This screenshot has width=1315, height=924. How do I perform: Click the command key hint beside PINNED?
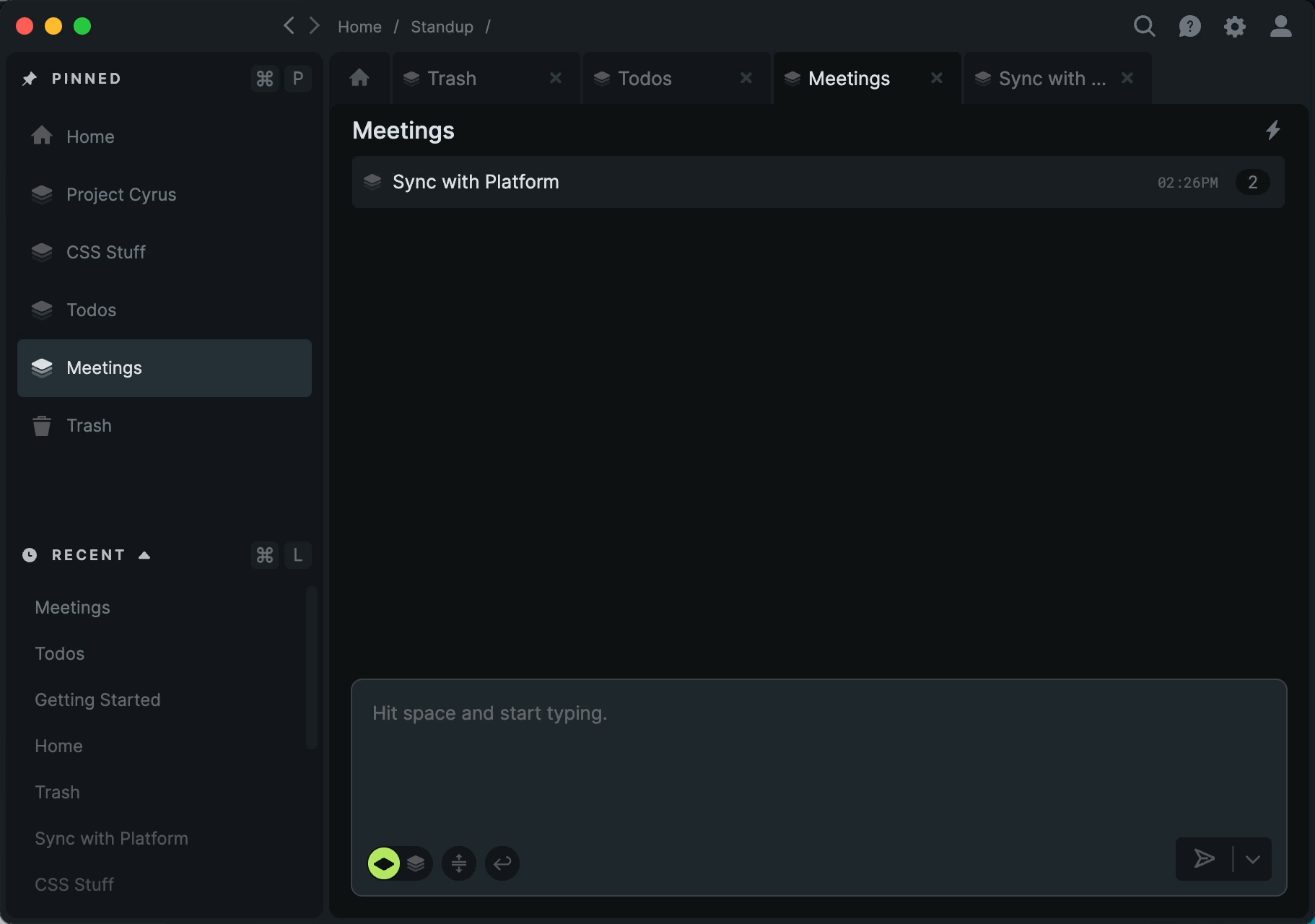265,79
